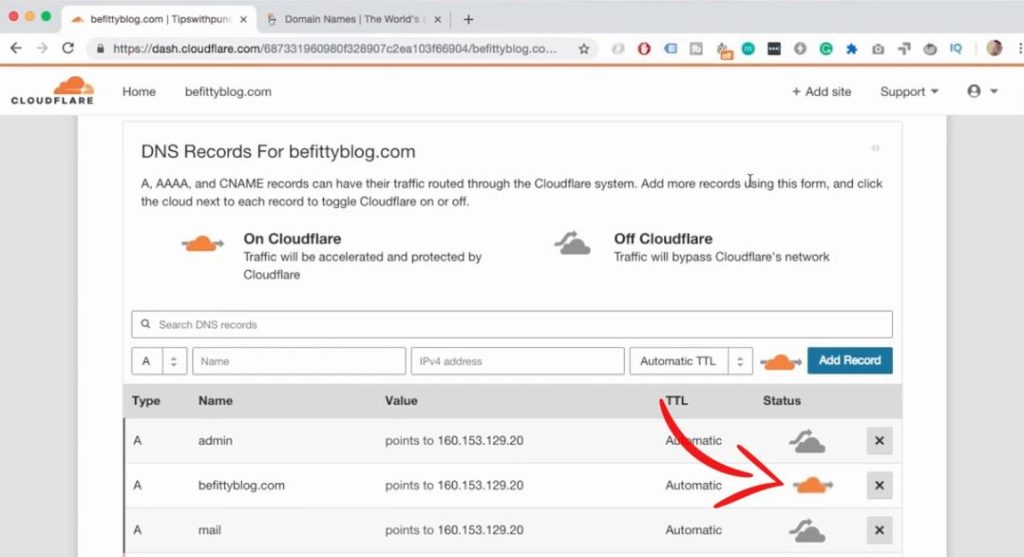Viewport: 1024px width, 557px height.
Task: Click the Add site link
Action: coord(822,92)
